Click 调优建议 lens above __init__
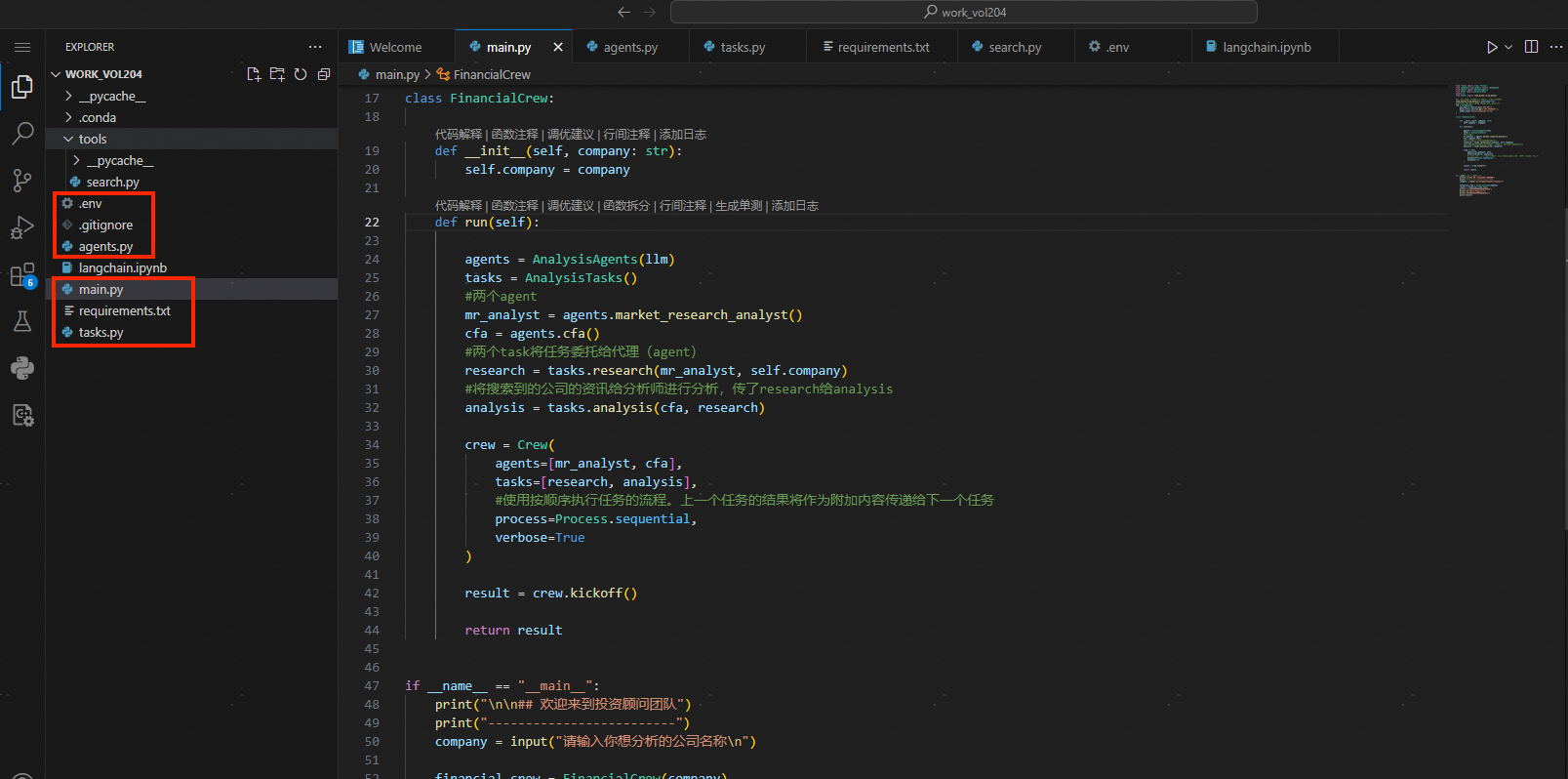The image size is (1568, 779). click(x=570, y=134)
